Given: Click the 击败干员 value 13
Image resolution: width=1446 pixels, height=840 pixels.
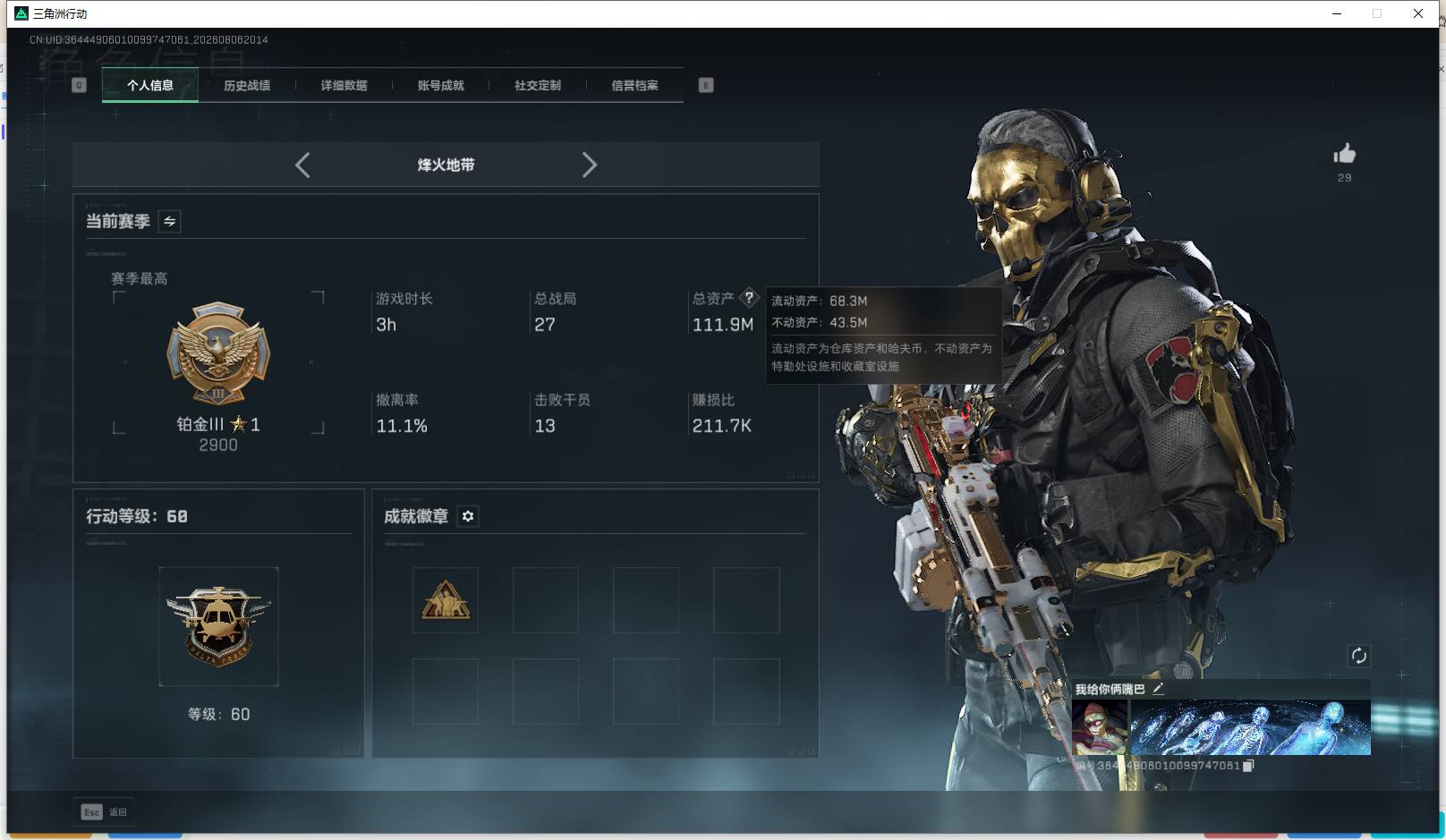Looking at the screenshot, I should (544, 426).
